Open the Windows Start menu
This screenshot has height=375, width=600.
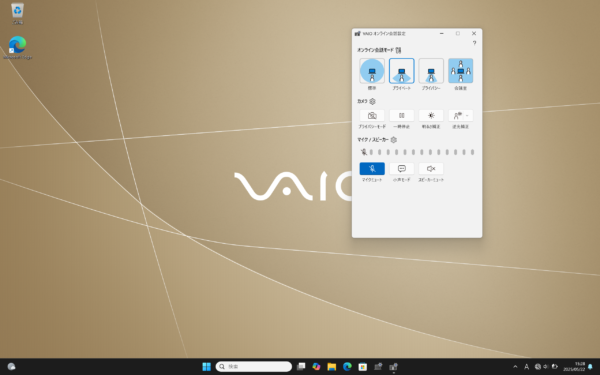pyautogui.click(x=206, y=367)
